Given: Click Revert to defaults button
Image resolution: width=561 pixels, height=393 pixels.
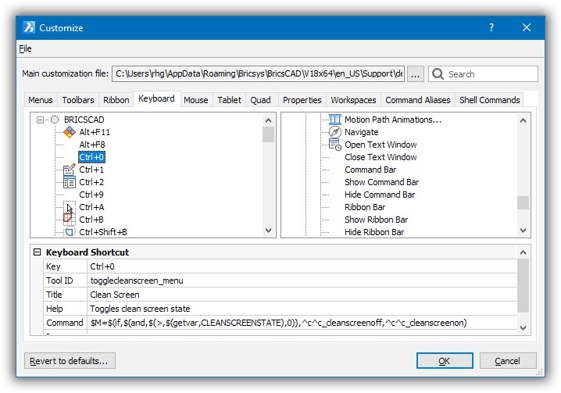Looking at the screenshot, I should click(70, 361).
